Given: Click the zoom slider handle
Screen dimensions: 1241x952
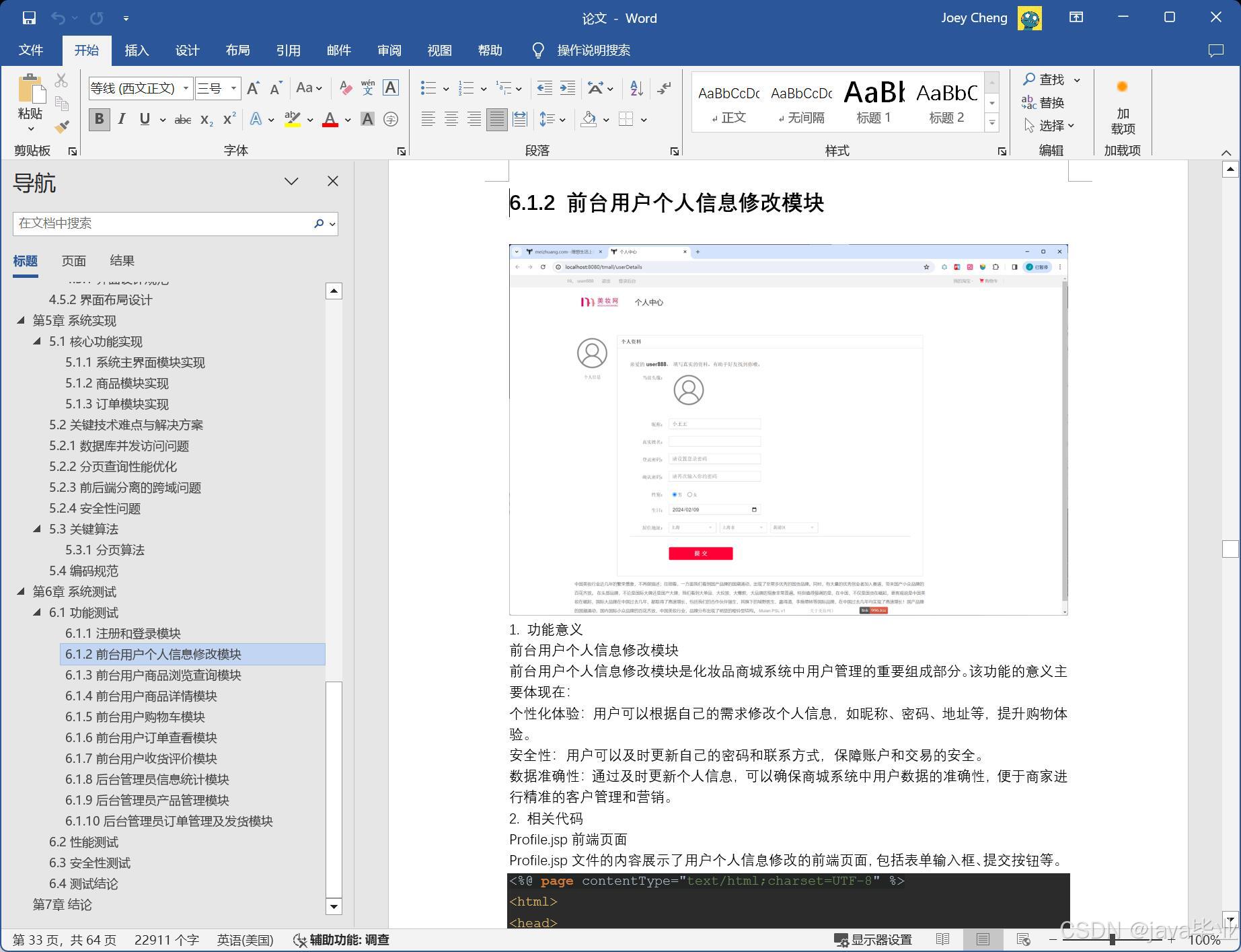Looking at the screenshot, I should click(x=1113, y=940).
